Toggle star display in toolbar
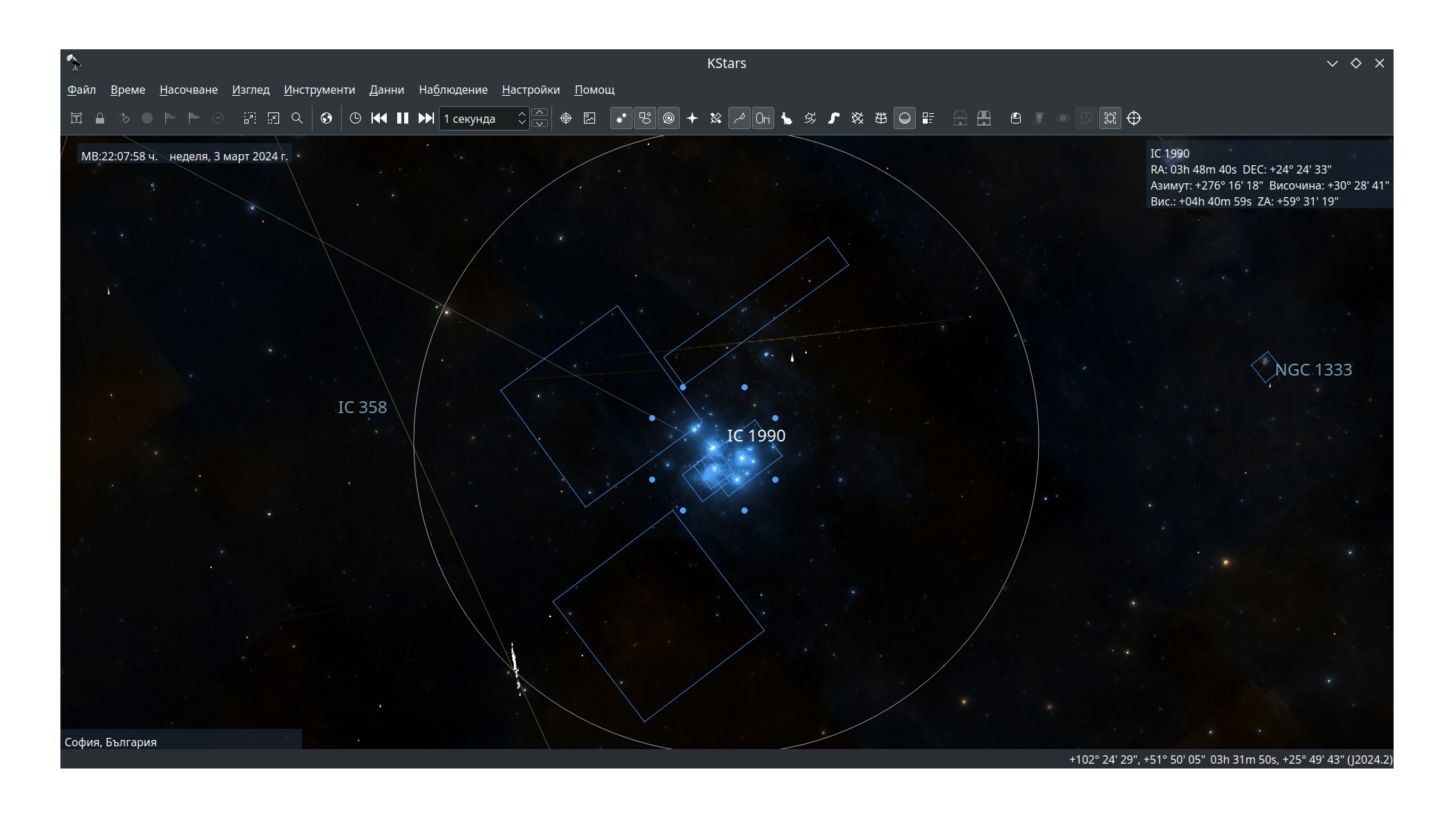This screenshot has width=1454, height=840. [621, 118]
